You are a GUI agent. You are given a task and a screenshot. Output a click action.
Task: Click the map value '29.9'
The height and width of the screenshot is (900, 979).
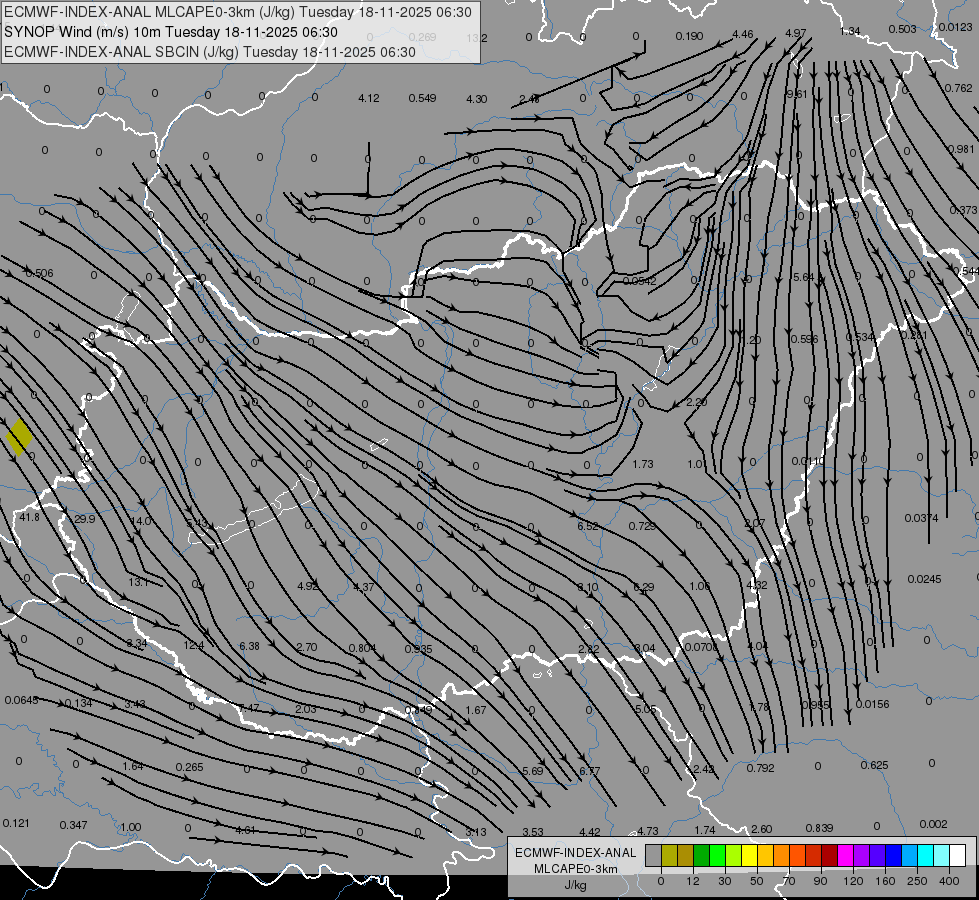point(84,519)
